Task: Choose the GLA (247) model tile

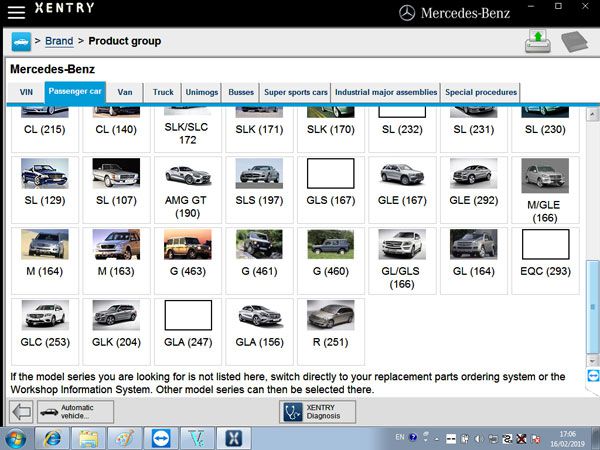Action: tap(188, 332)
